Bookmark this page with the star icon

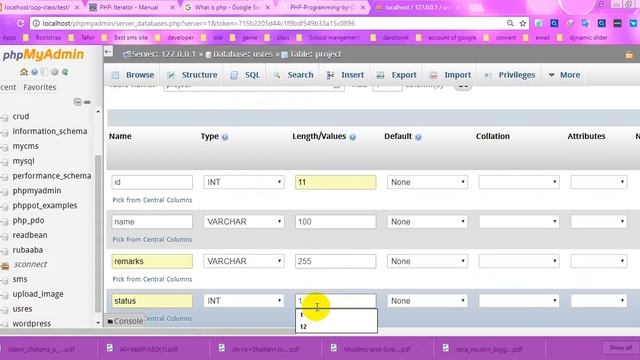coord(522,23)
